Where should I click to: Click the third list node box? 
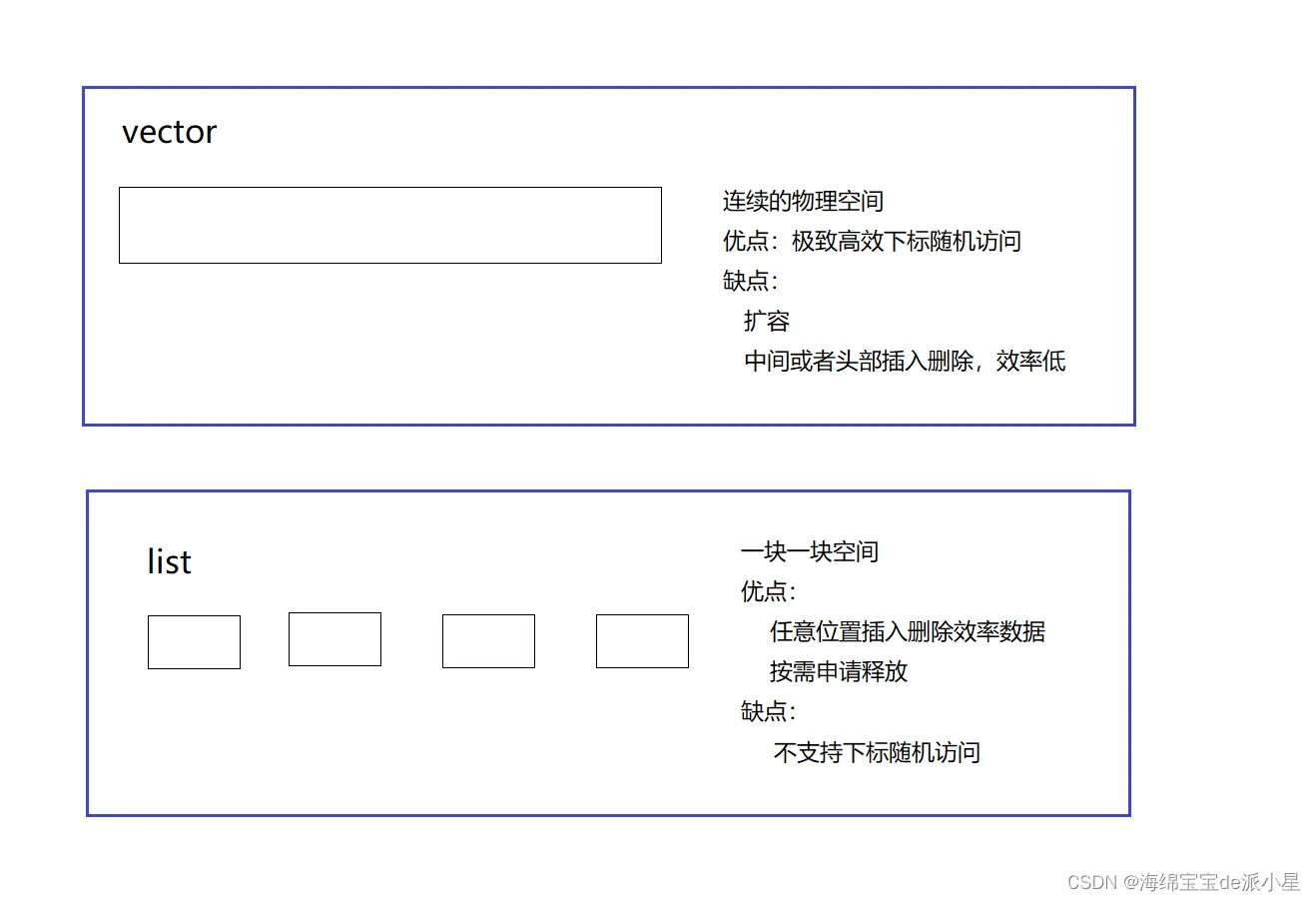(x=488, y=641)
